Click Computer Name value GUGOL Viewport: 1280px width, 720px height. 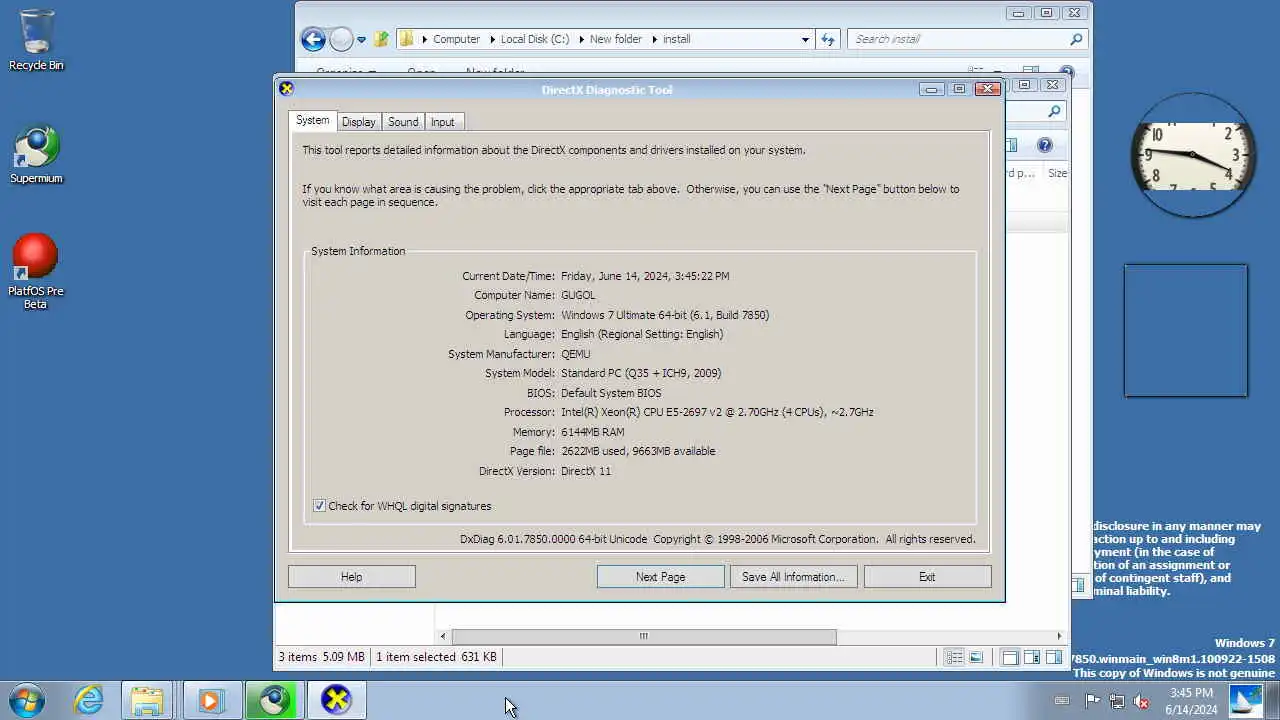(578, 295)
